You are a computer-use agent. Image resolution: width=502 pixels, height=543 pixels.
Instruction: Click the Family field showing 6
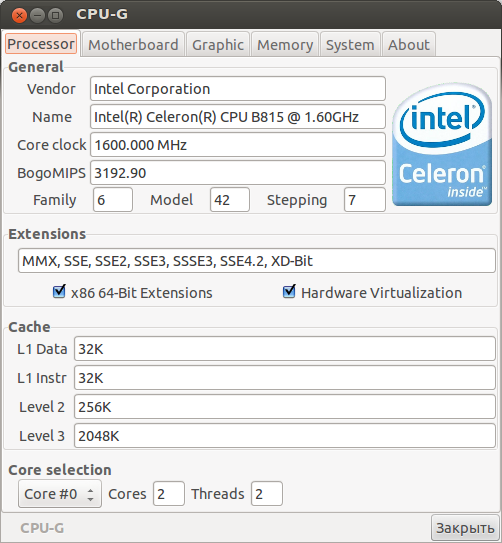pyautogui.click(x=113, y=200)
